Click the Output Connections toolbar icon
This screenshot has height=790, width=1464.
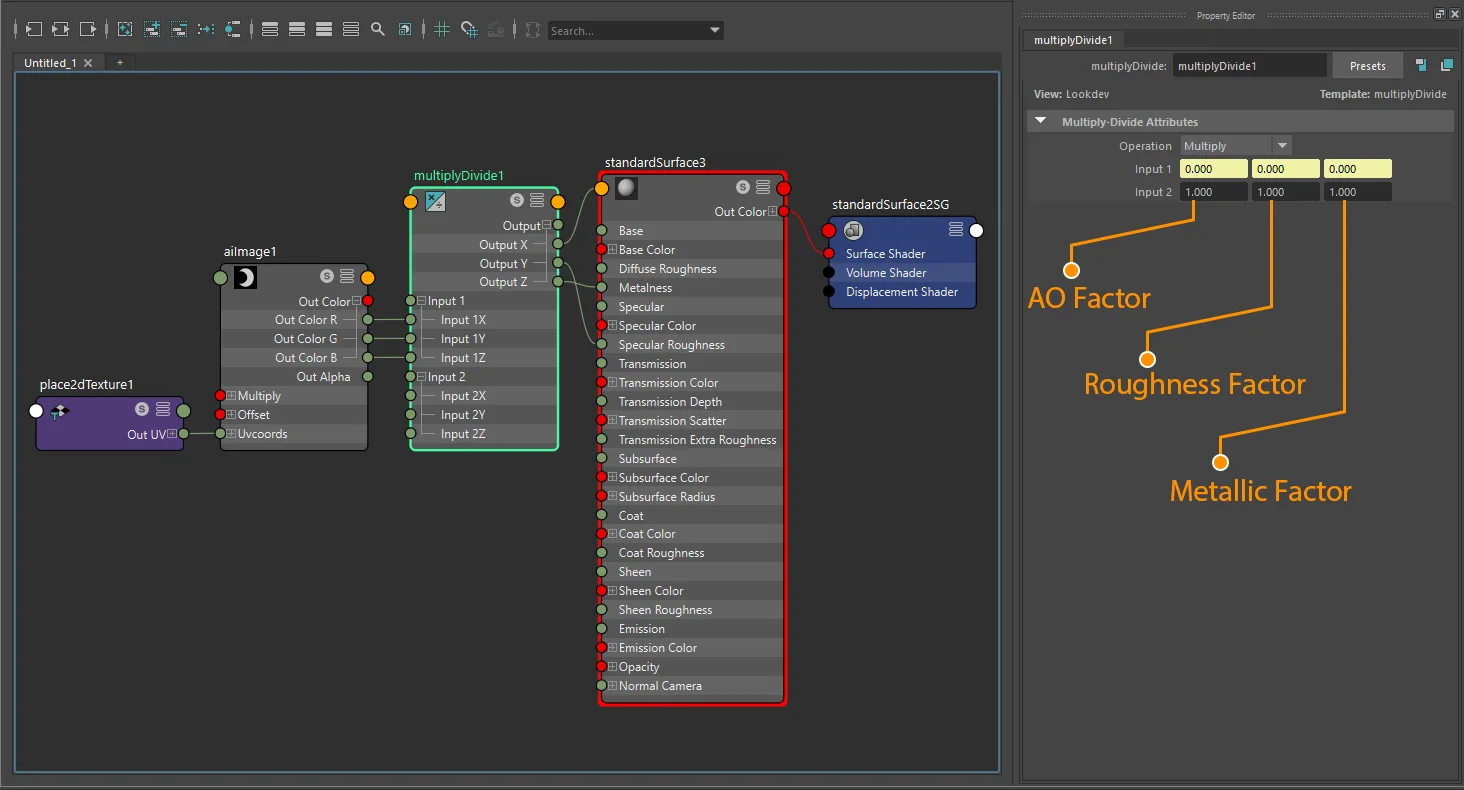(x=88, y=30)
